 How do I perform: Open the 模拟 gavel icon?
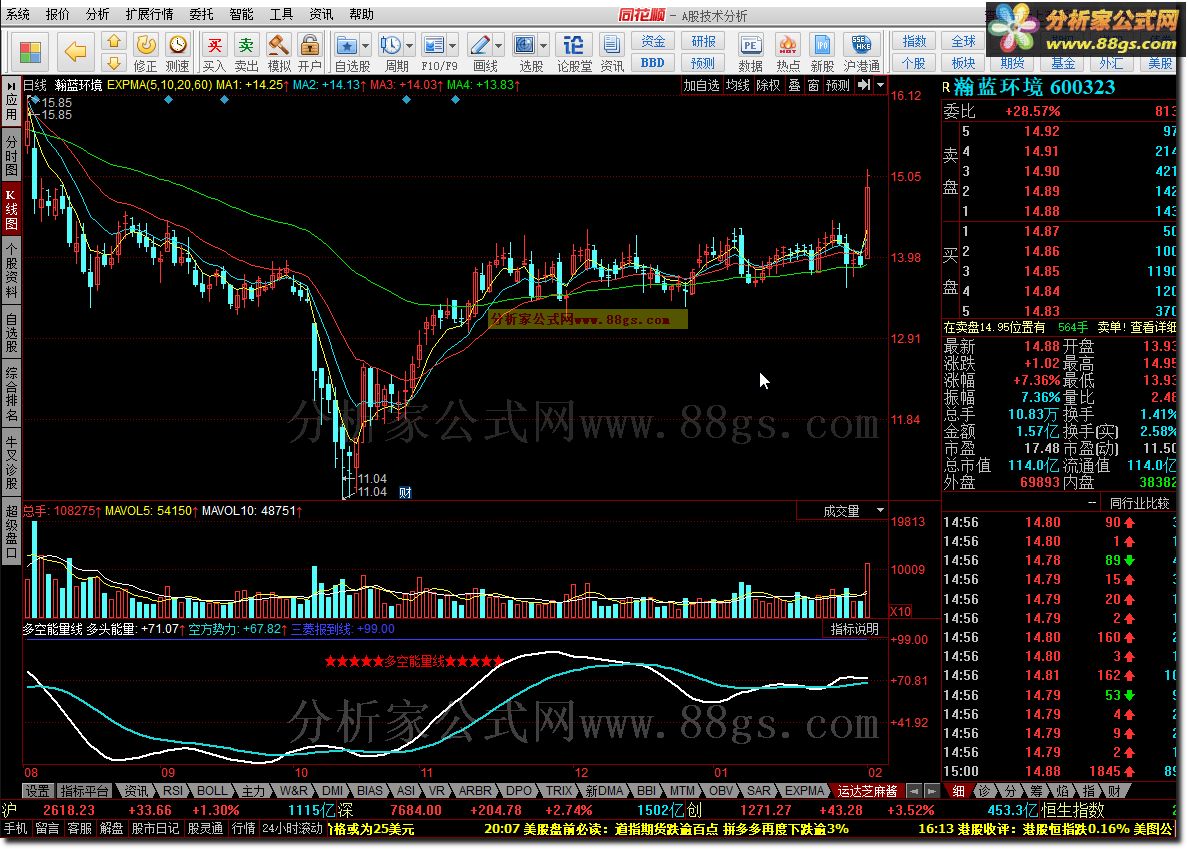tap(278, 52)
